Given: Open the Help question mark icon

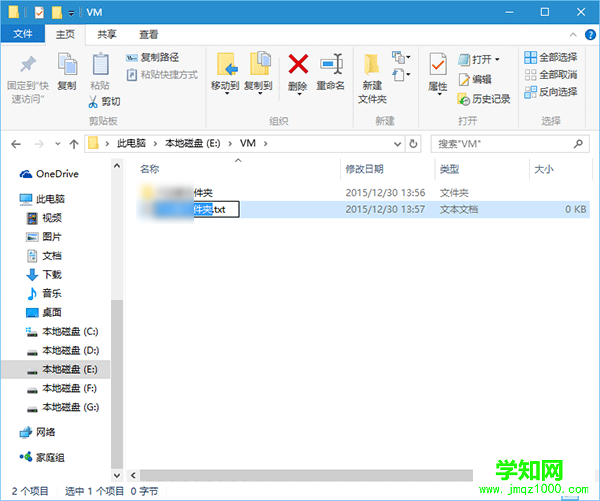Looking at the screenshot, I should coord(590,35).
